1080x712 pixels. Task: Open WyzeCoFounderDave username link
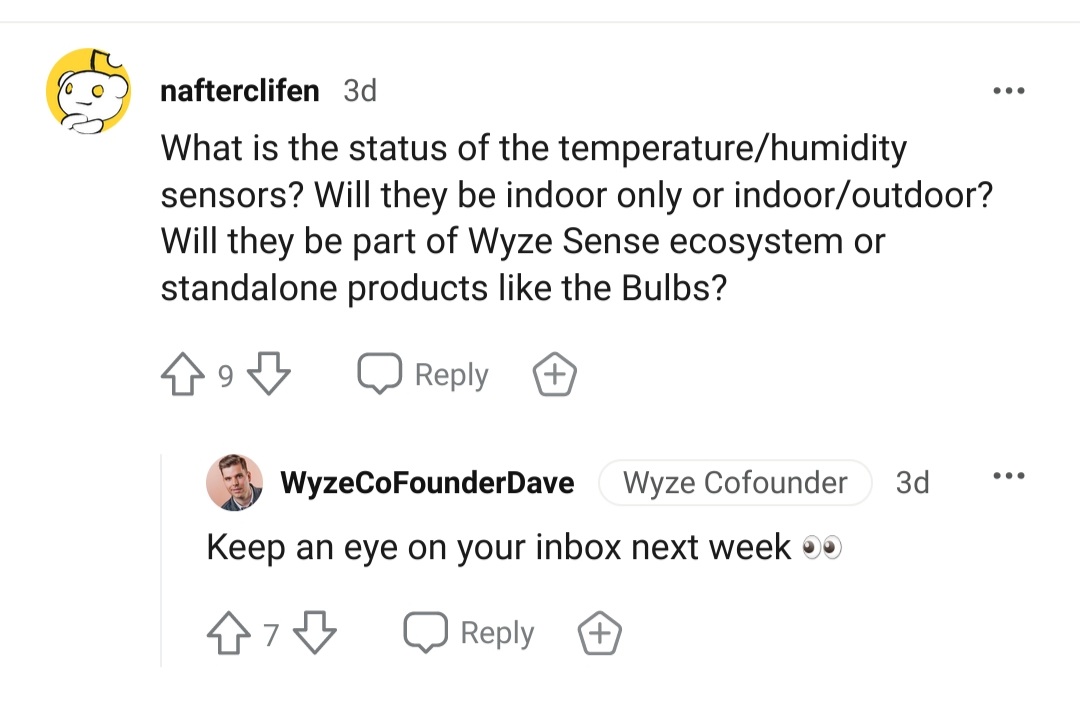click(x=427, y=483)
